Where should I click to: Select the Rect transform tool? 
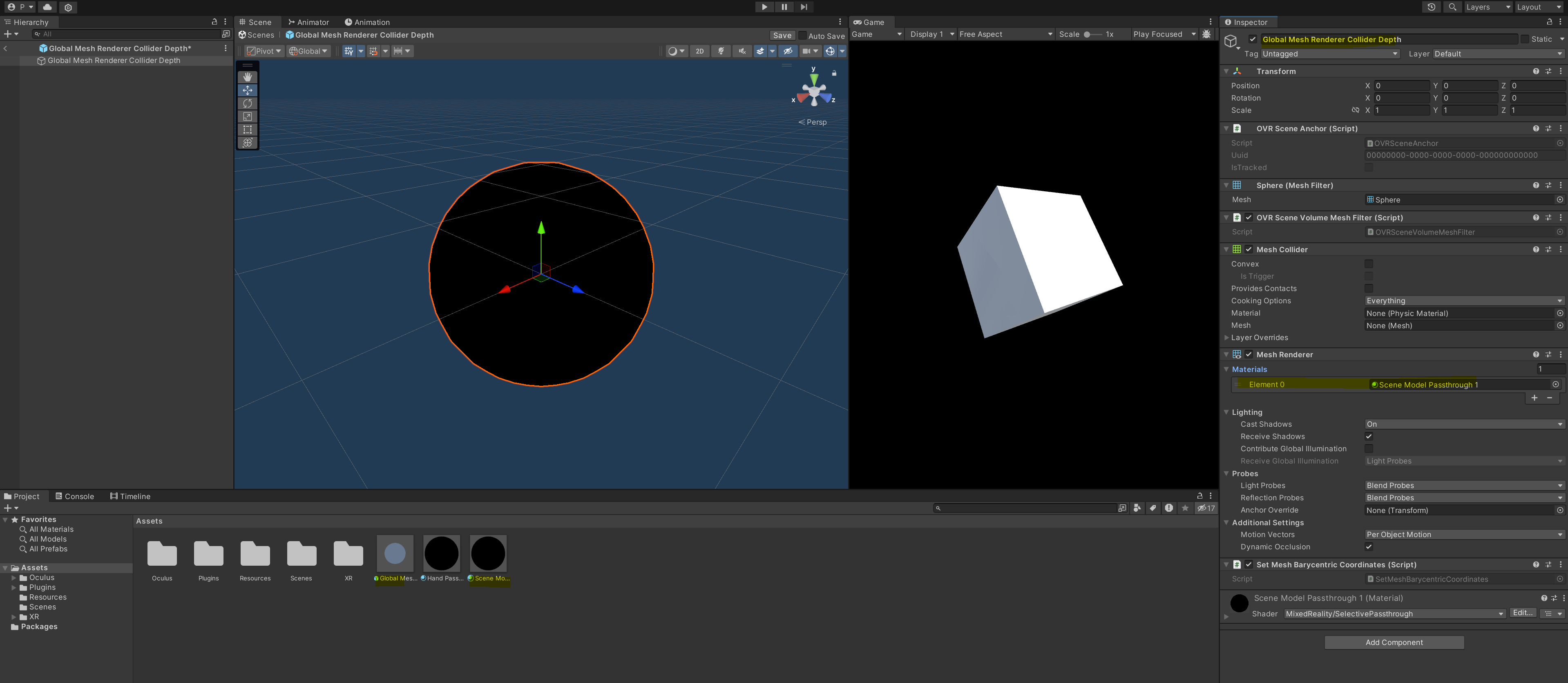(x=247, y=130)
